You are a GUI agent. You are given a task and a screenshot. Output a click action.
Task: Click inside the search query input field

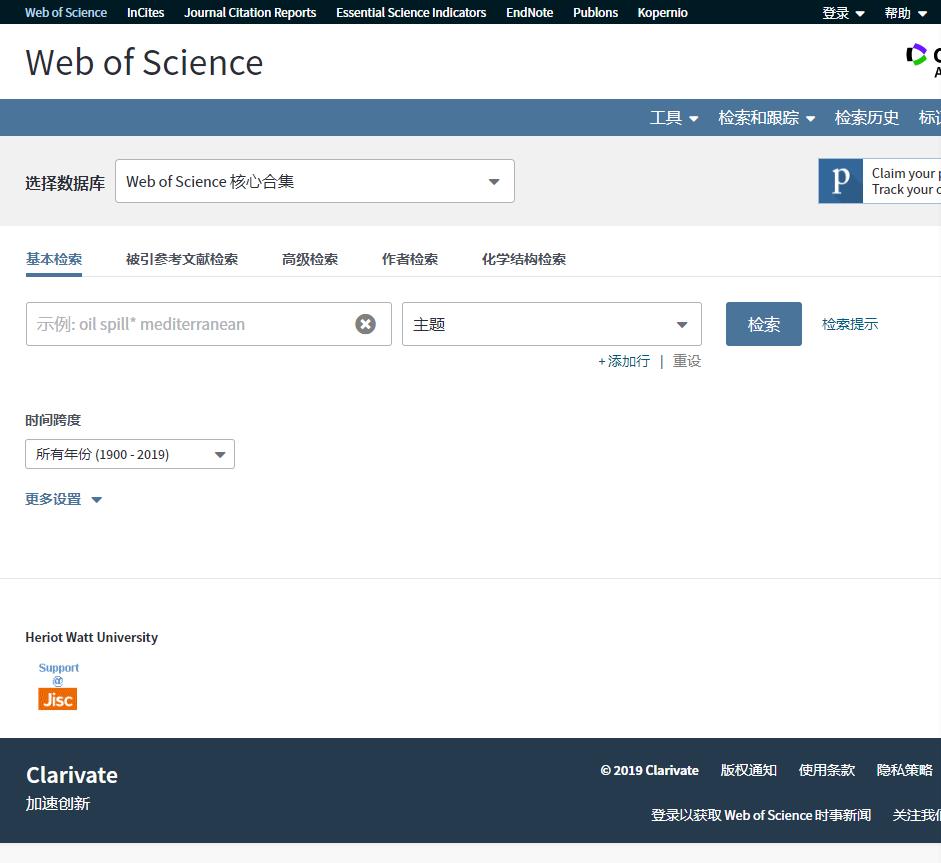tap(190, 323)
